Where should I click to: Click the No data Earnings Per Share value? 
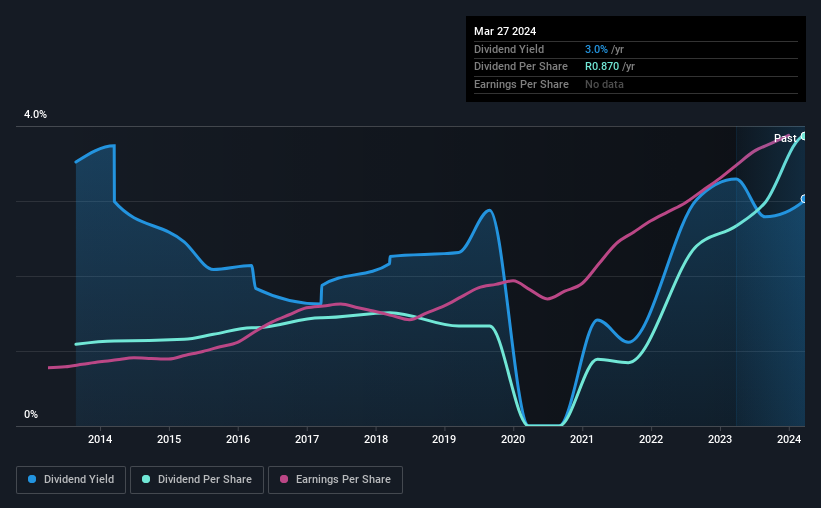coord(604,84)
